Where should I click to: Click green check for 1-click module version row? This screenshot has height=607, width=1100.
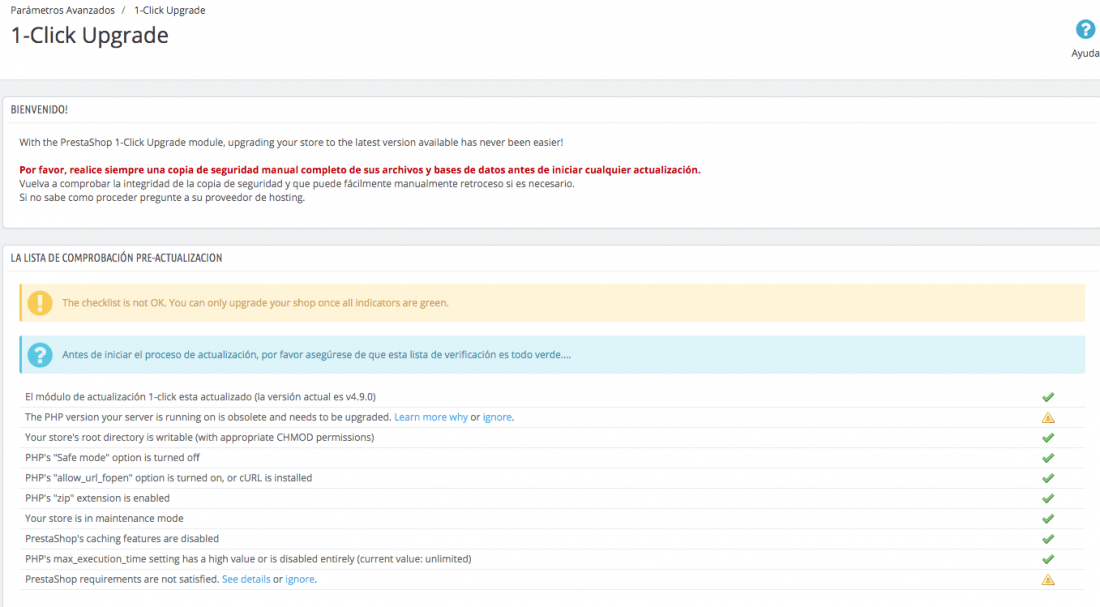click(1048, 397)
